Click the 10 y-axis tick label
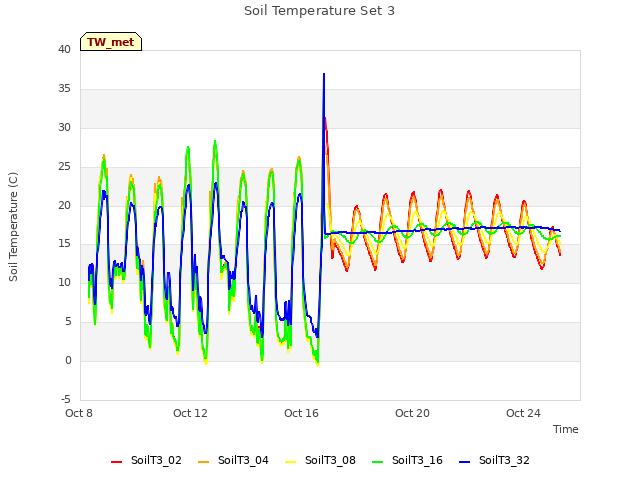 tap(64, 283)
